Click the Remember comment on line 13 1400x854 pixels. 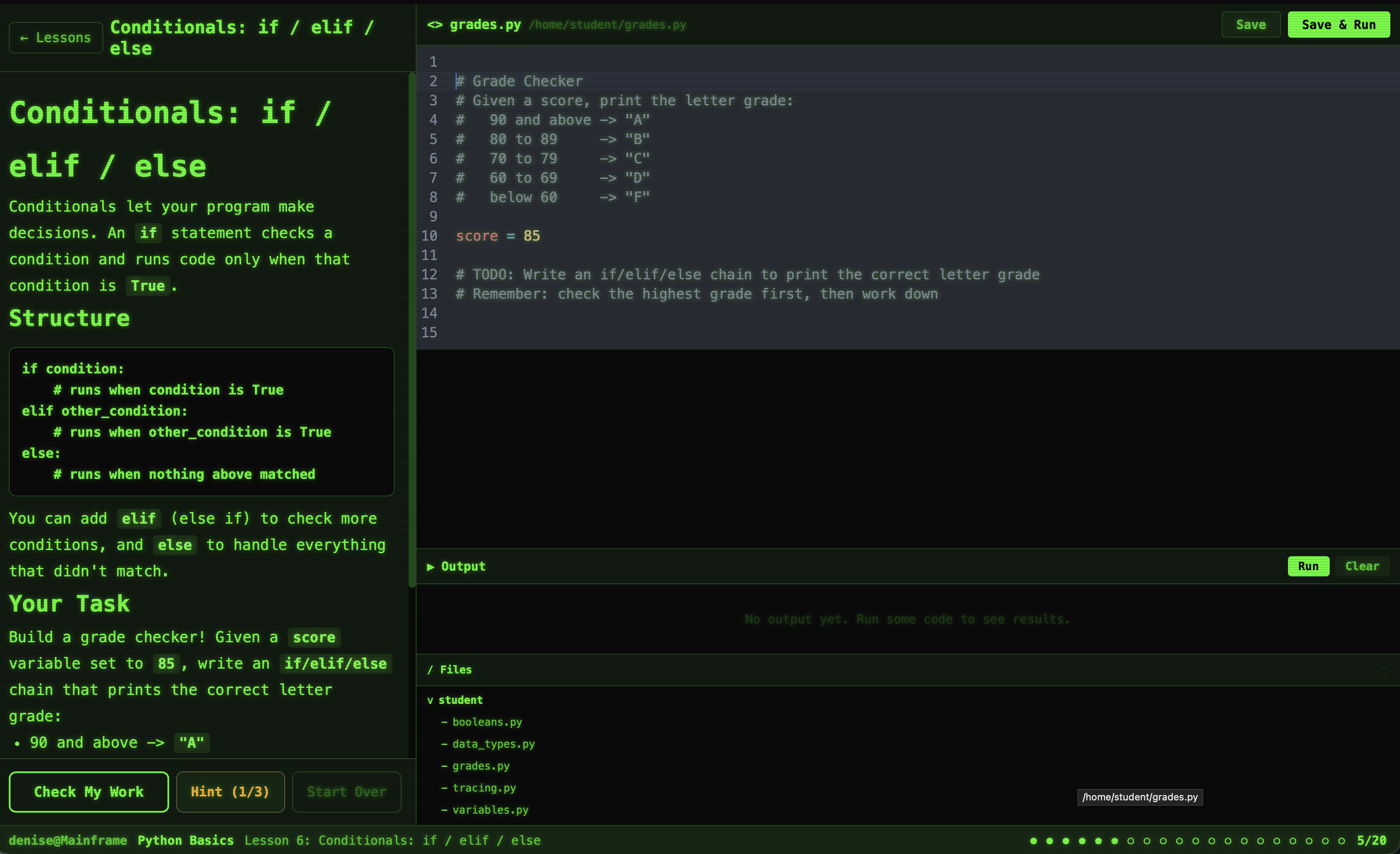click(696, 294)
